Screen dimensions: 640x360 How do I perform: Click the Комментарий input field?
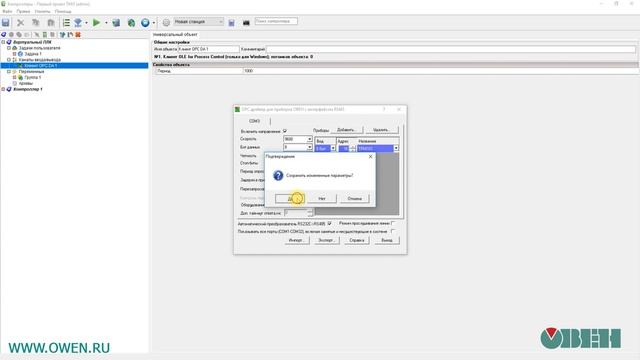(x=451, y=49)
